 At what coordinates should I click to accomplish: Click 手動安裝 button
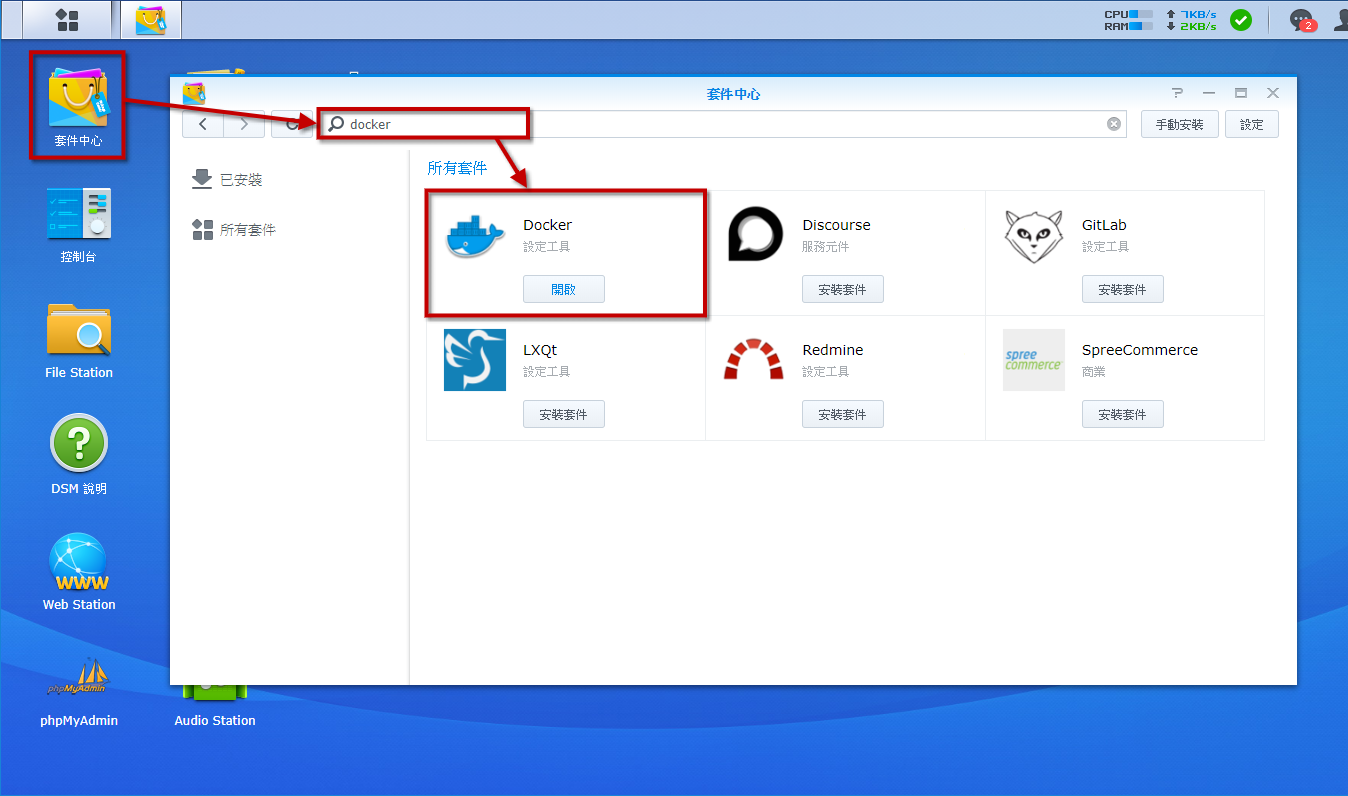coord(1180,124)
